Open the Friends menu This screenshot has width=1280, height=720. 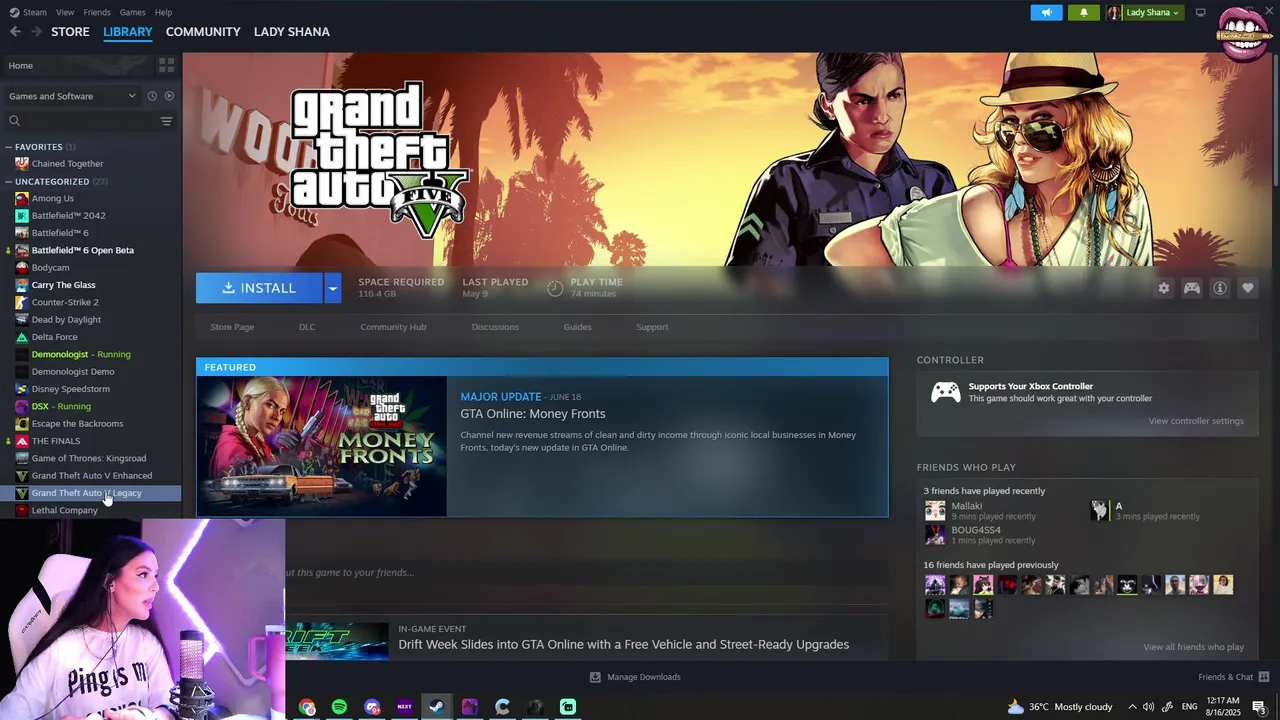pos(97,12)
